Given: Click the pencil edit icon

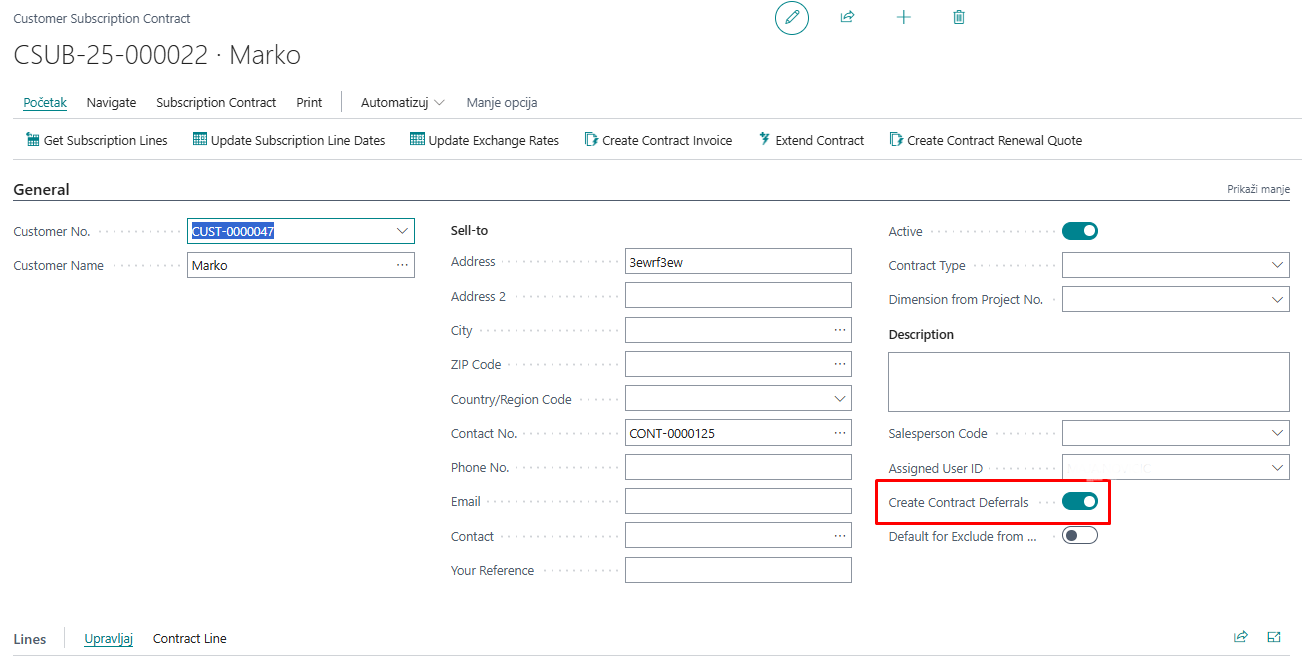Looking at the screenshot, I should click(792, 18).
